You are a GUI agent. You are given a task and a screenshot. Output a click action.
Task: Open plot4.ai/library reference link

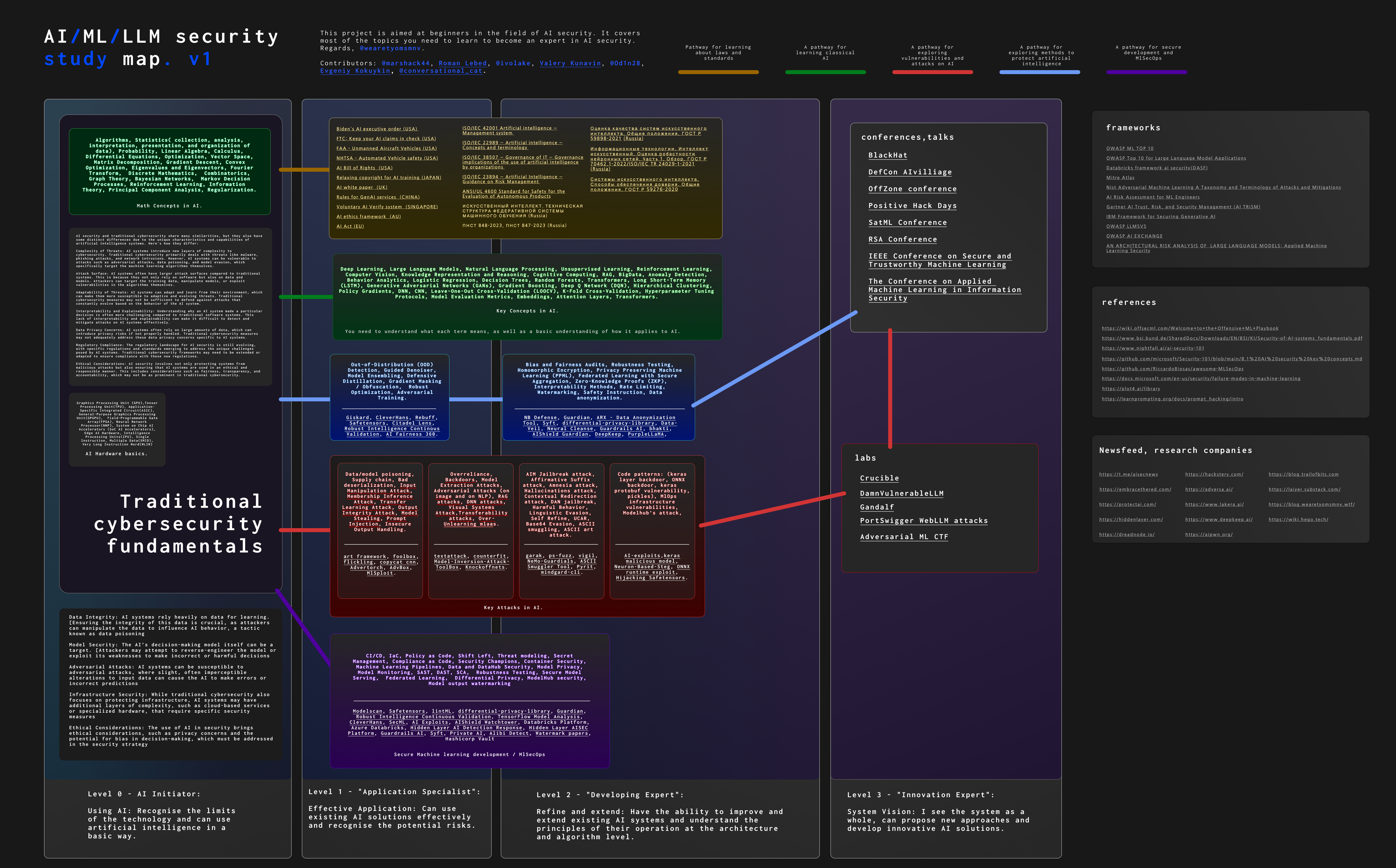[x=1131, y=389]
